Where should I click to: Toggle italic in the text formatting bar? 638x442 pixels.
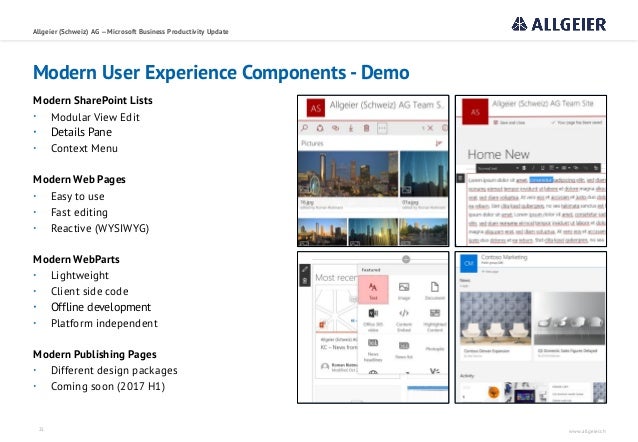[x=533, y=168]
